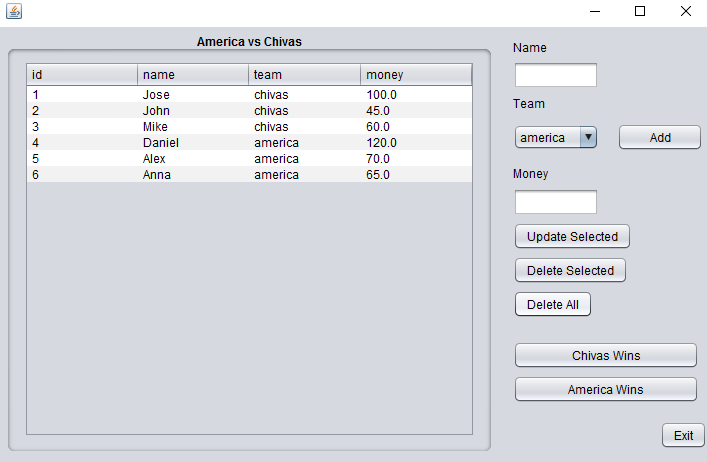Viewport: 707px width, 462px height.
Task: Click the 65.0 money cell
Action: pos(416,174)
